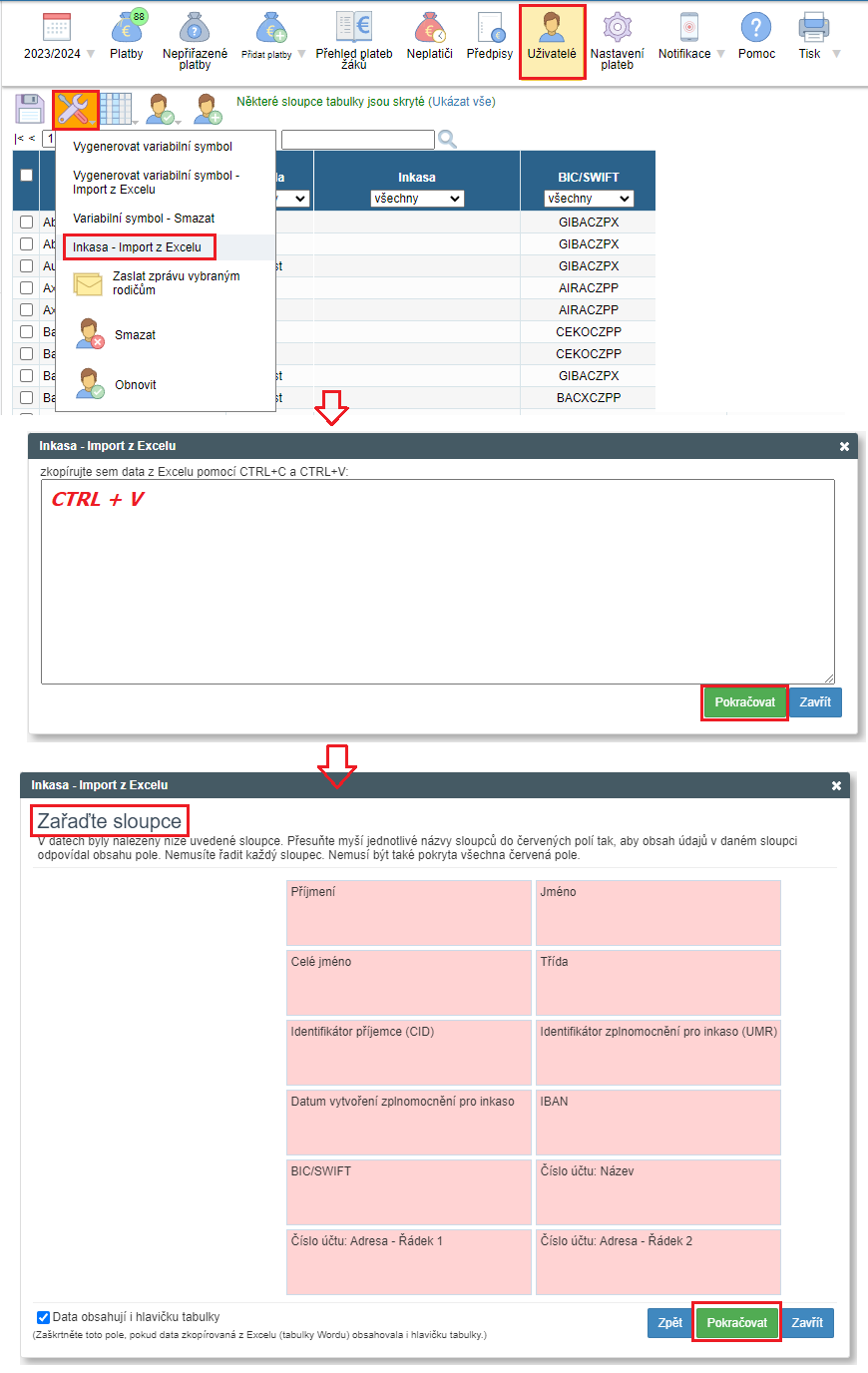Click the table columns grid icon

pyautogui.click(x=116, y=109)
